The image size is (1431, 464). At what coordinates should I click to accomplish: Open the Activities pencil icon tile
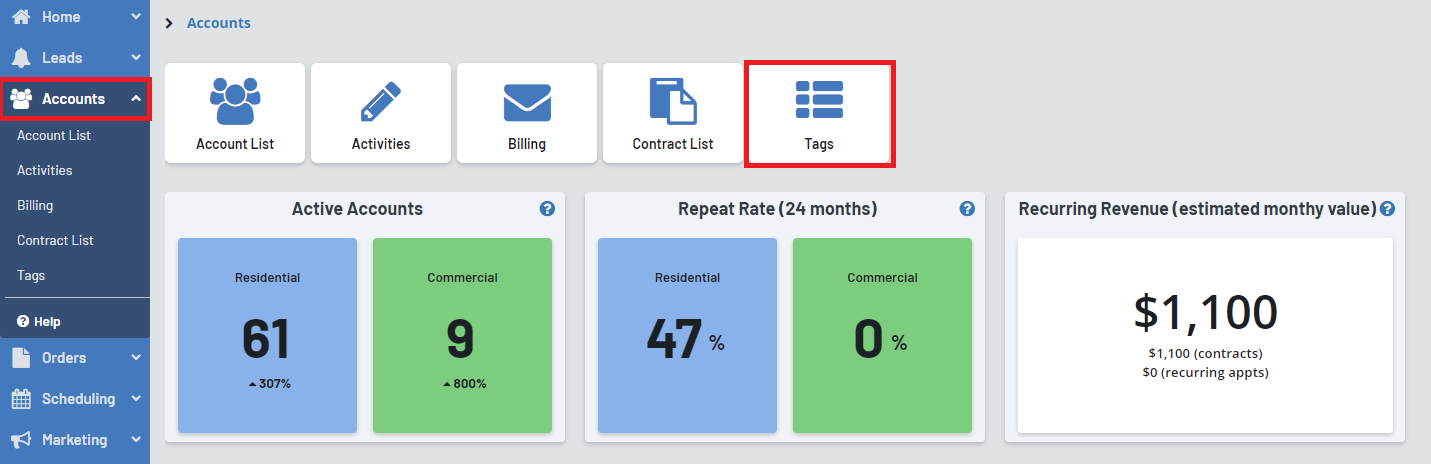pyautogui.click(x=381, y=113)
